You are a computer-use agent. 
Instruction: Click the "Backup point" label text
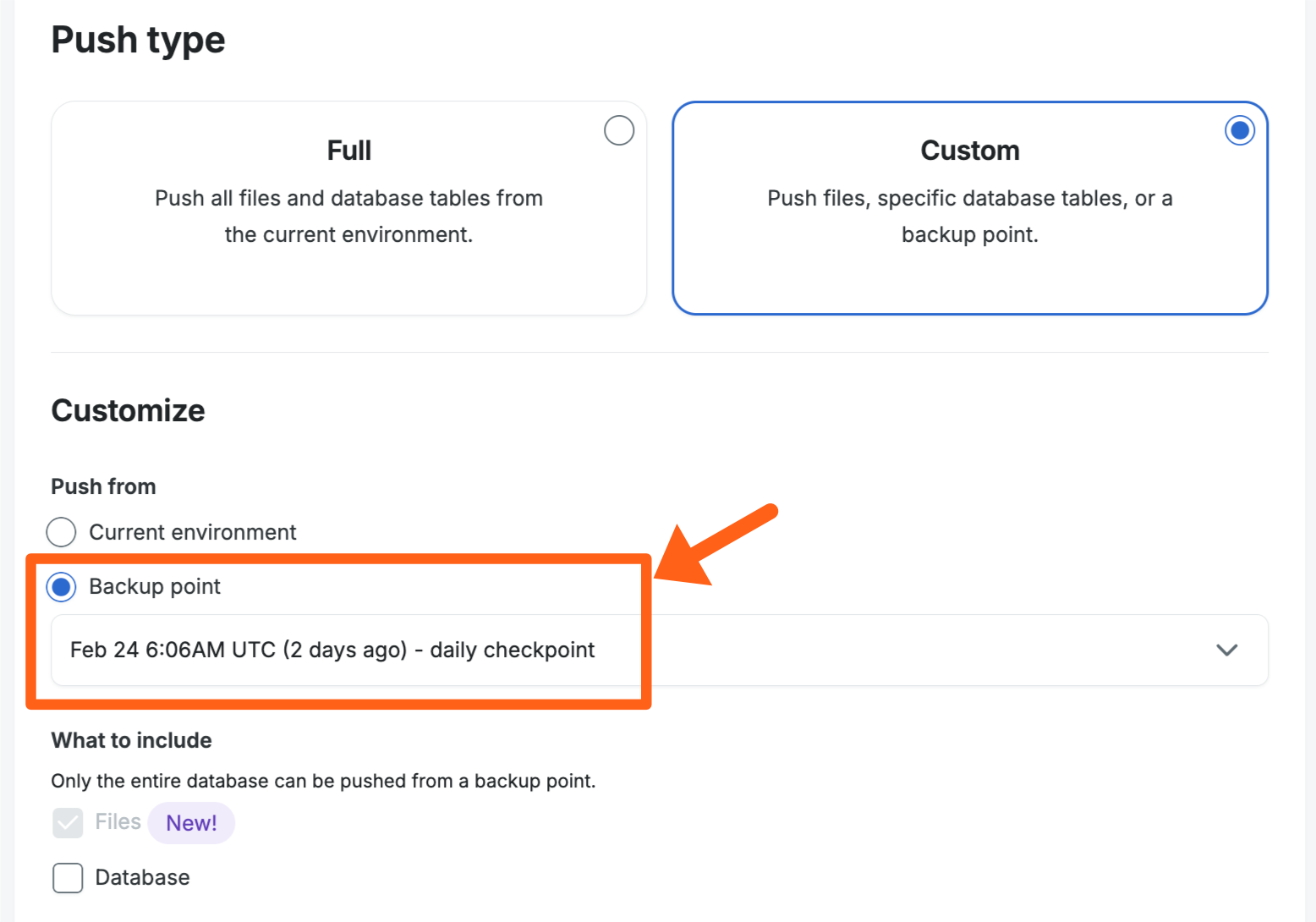point(155,586)
